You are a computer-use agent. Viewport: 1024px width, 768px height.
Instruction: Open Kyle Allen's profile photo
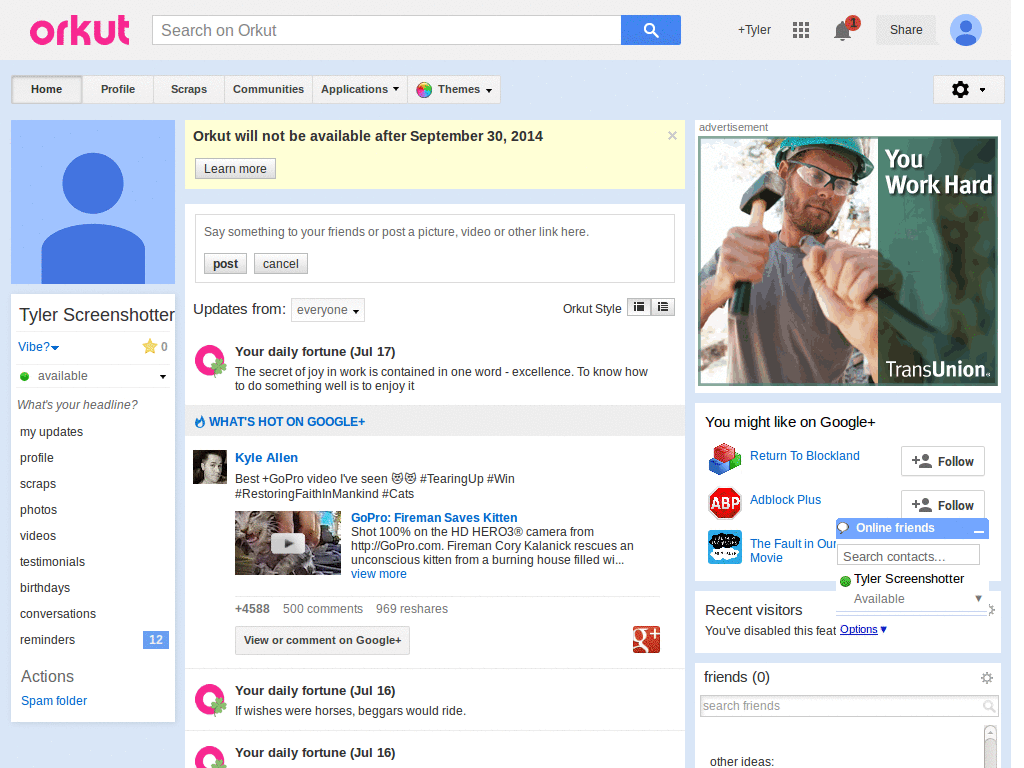(x=210, y=467)
